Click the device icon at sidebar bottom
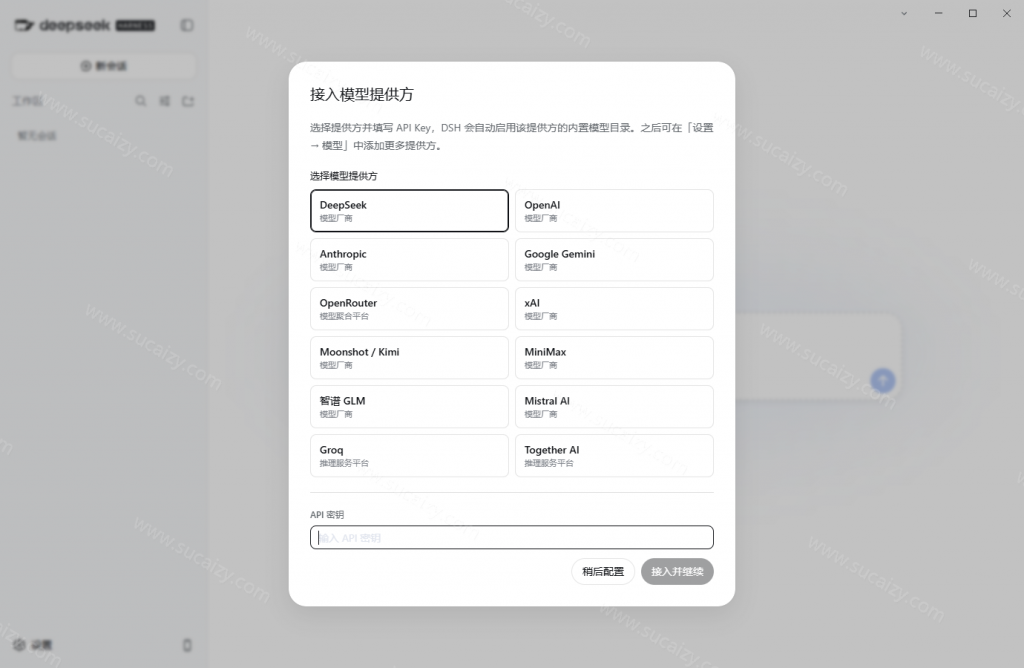This screenshot has width=1024, height=668. (187, 645)
